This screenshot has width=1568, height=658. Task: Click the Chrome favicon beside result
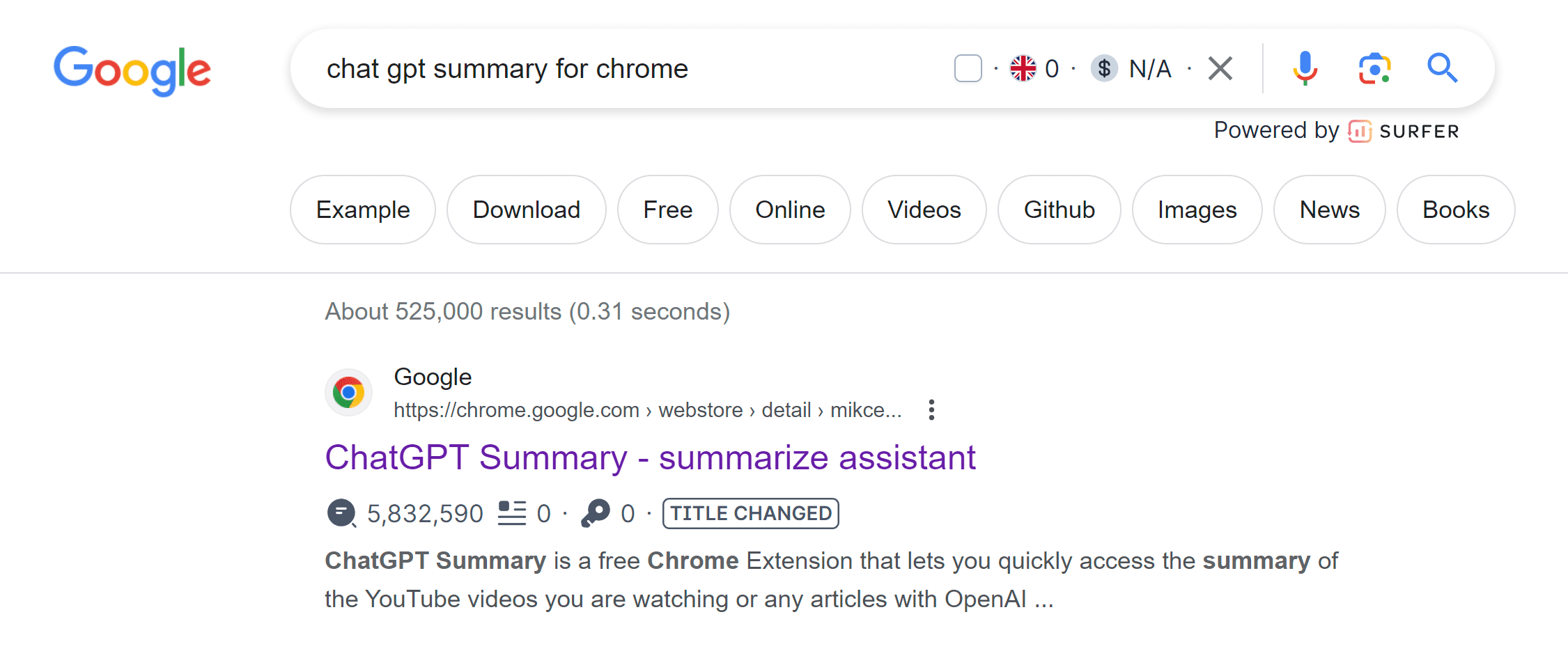348,393
